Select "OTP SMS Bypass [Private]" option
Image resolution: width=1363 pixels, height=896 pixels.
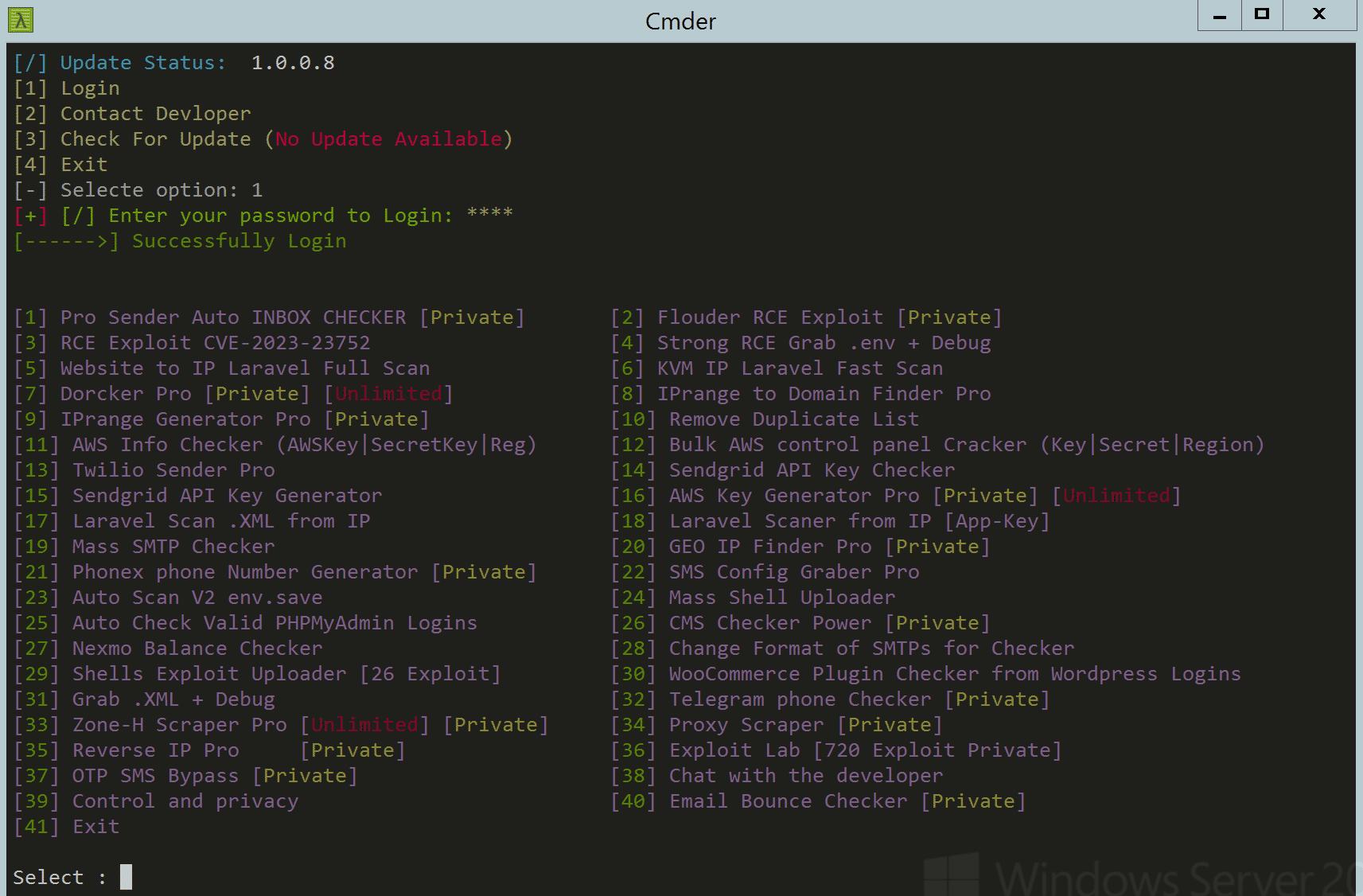[185, 775]
